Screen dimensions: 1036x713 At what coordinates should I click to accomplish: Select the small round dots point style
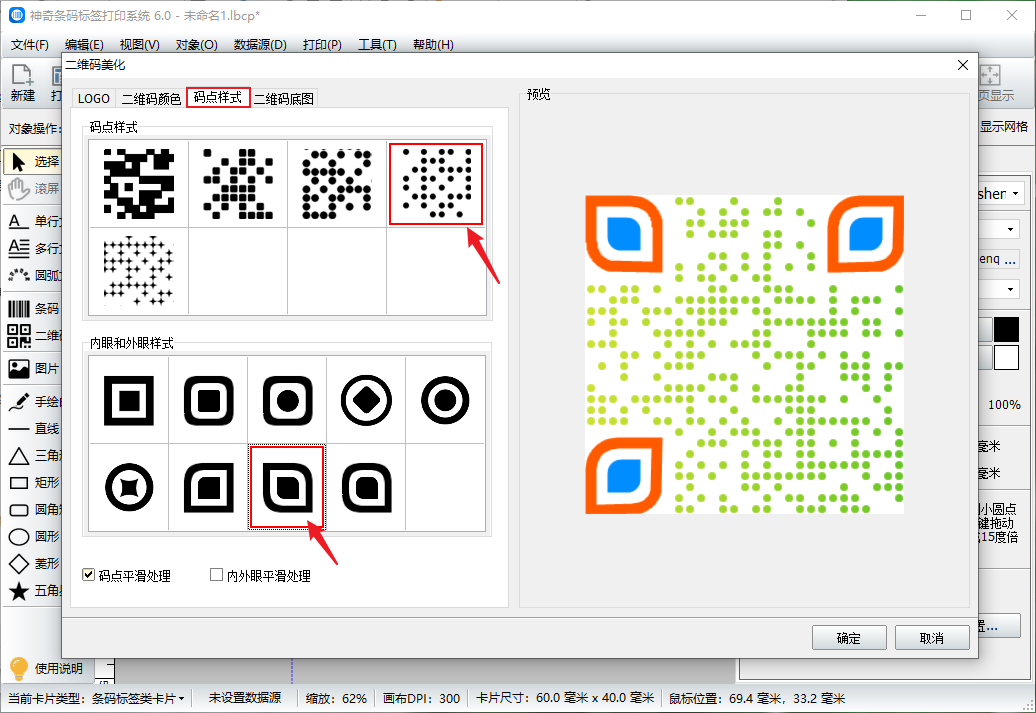tap(436, 184)
